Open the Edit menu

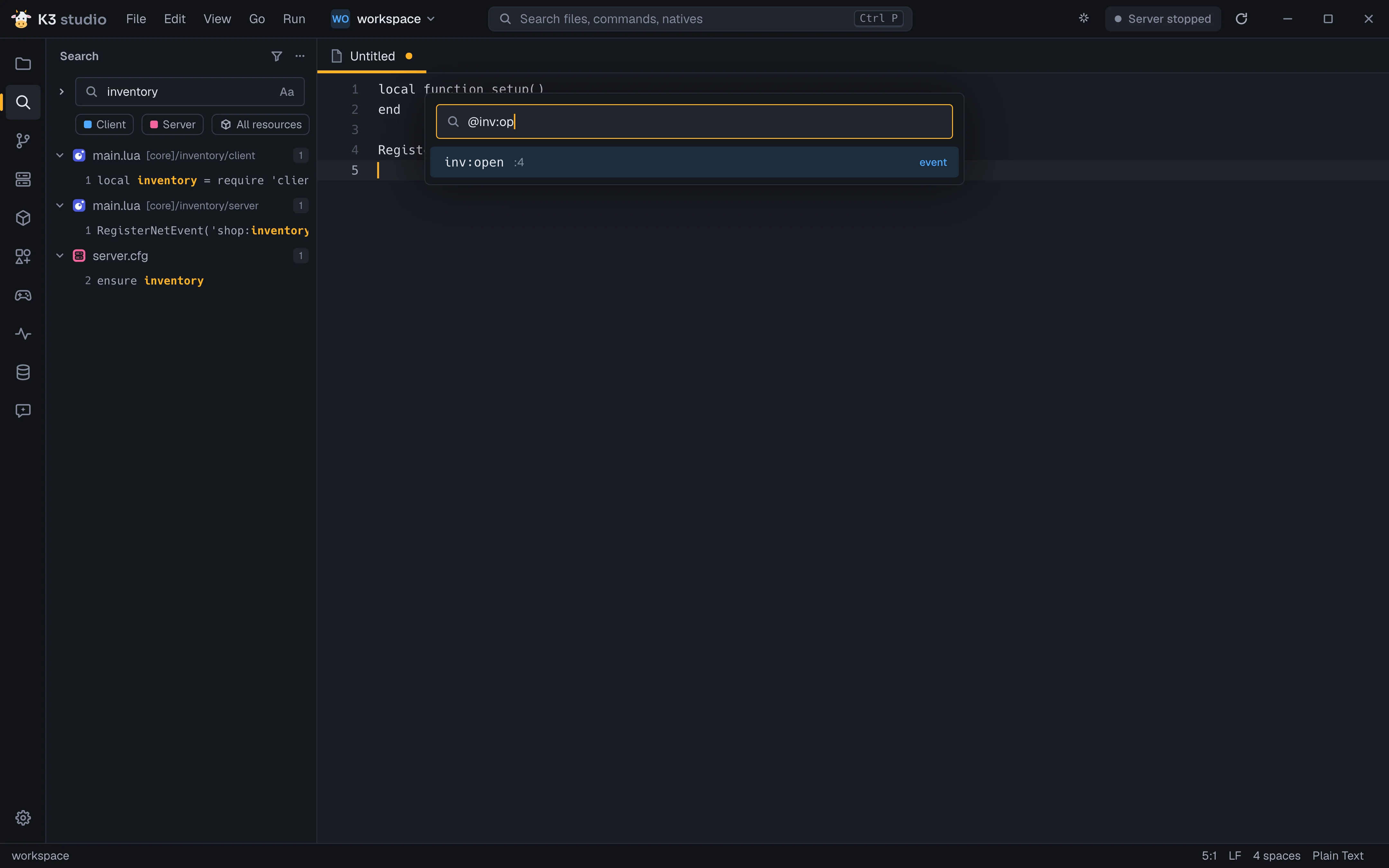175,19
